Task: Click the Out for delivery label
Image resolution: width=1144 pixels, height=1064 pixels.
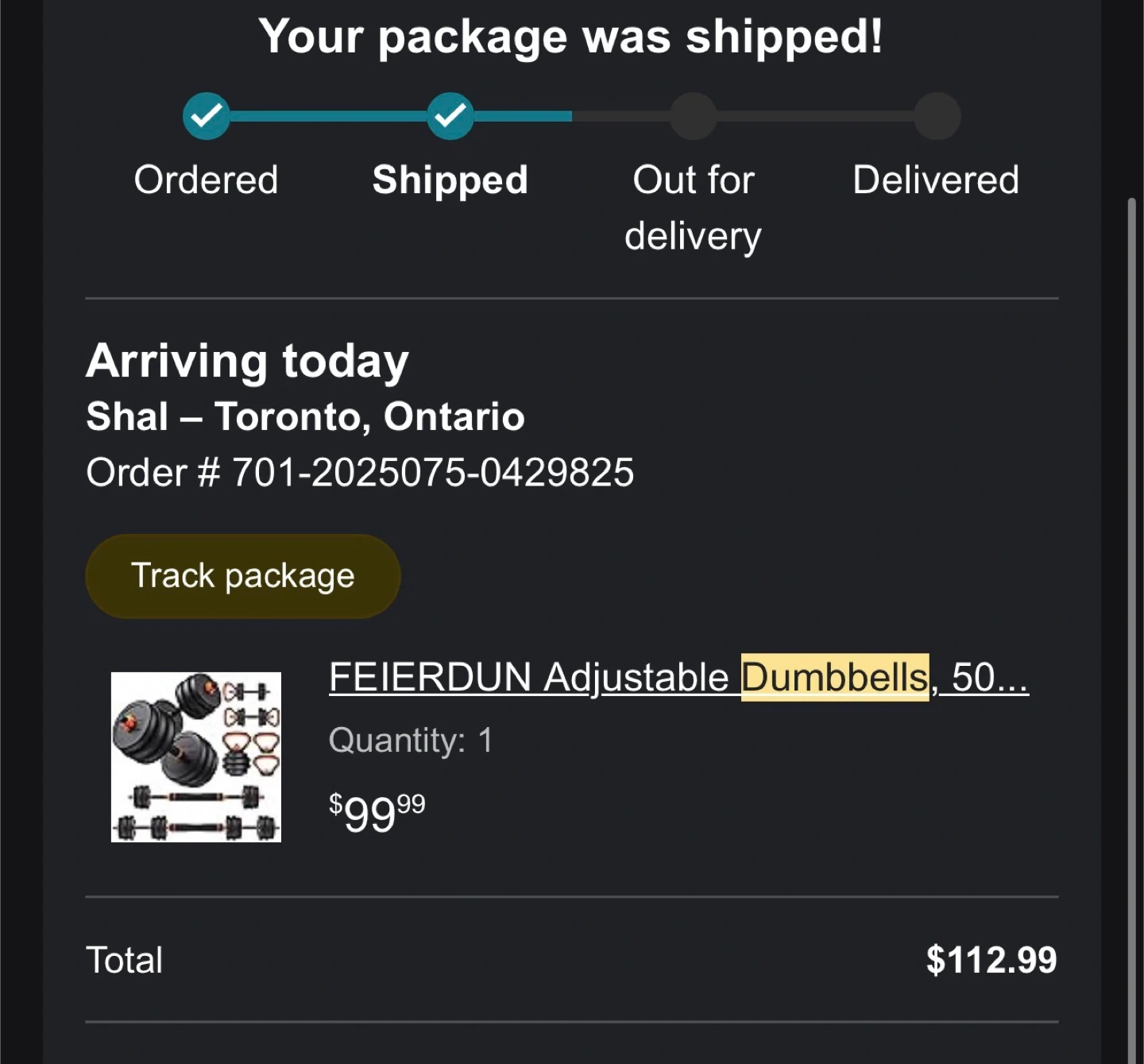Action: pos(694,207)
